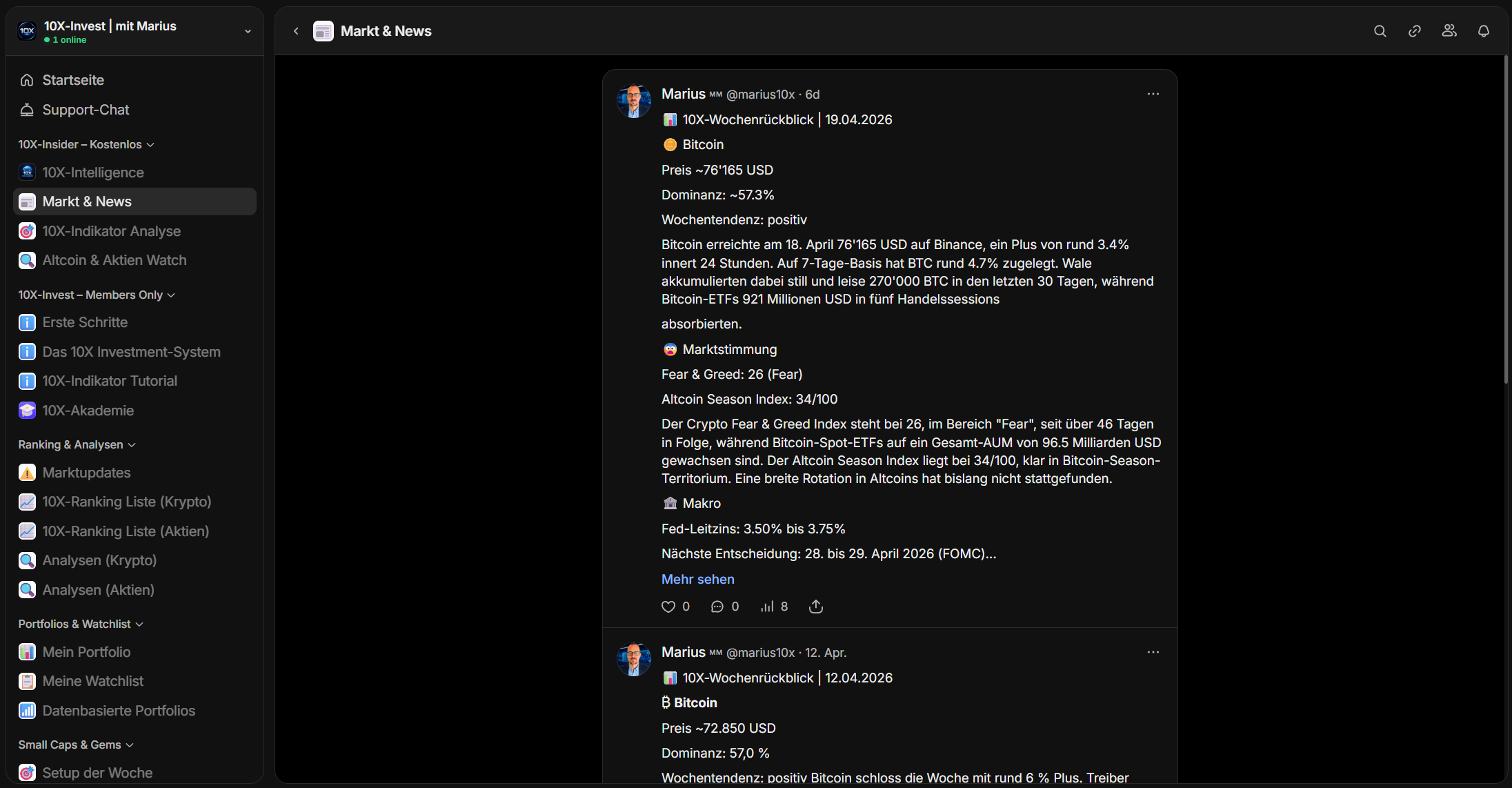1512x788 pixels.
Task: Click Mehr sehen to expand post
Action: (697, 579)
